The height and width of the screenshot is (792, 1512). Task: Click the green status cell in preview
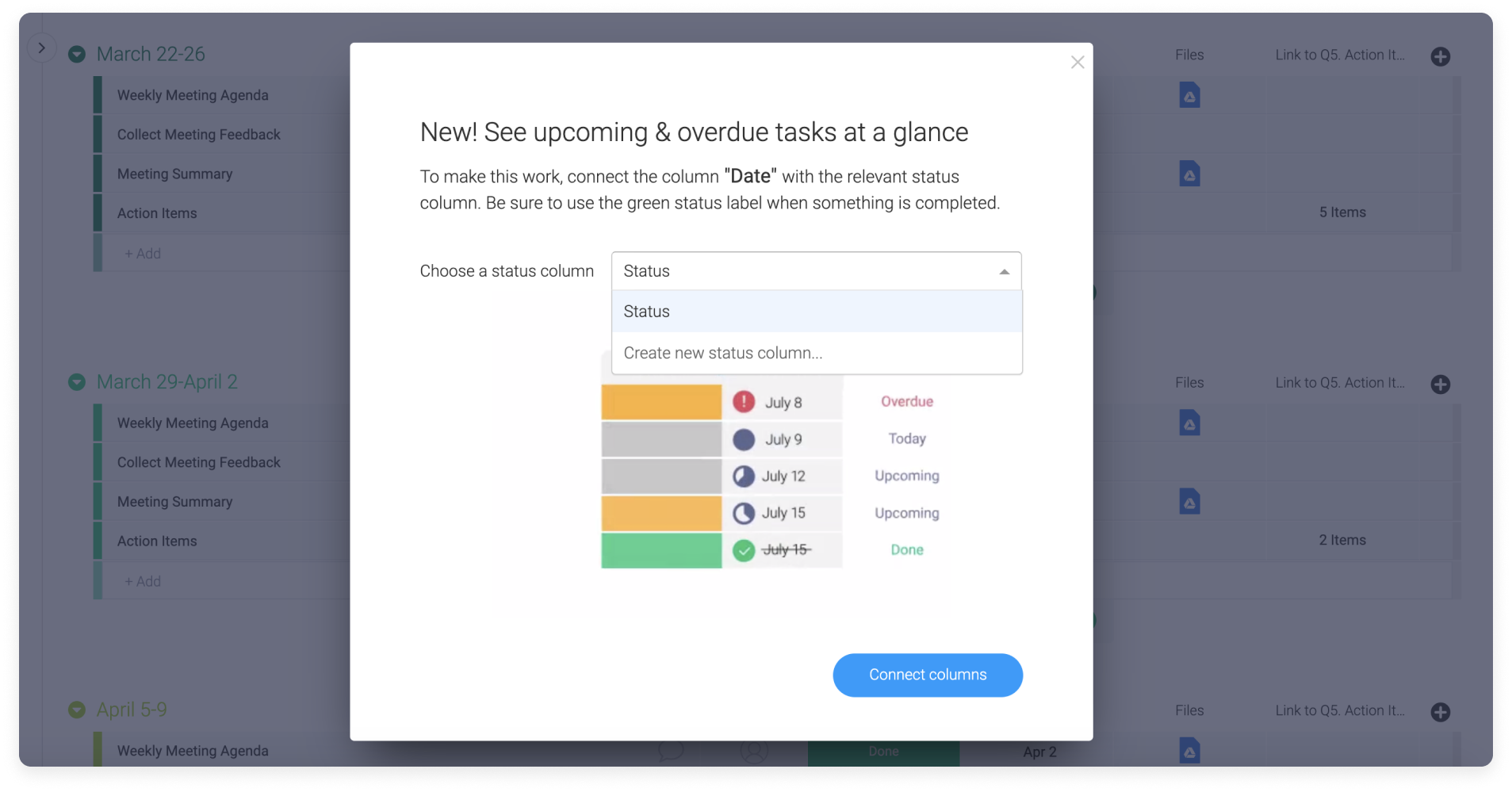click(x=661, y=550)
